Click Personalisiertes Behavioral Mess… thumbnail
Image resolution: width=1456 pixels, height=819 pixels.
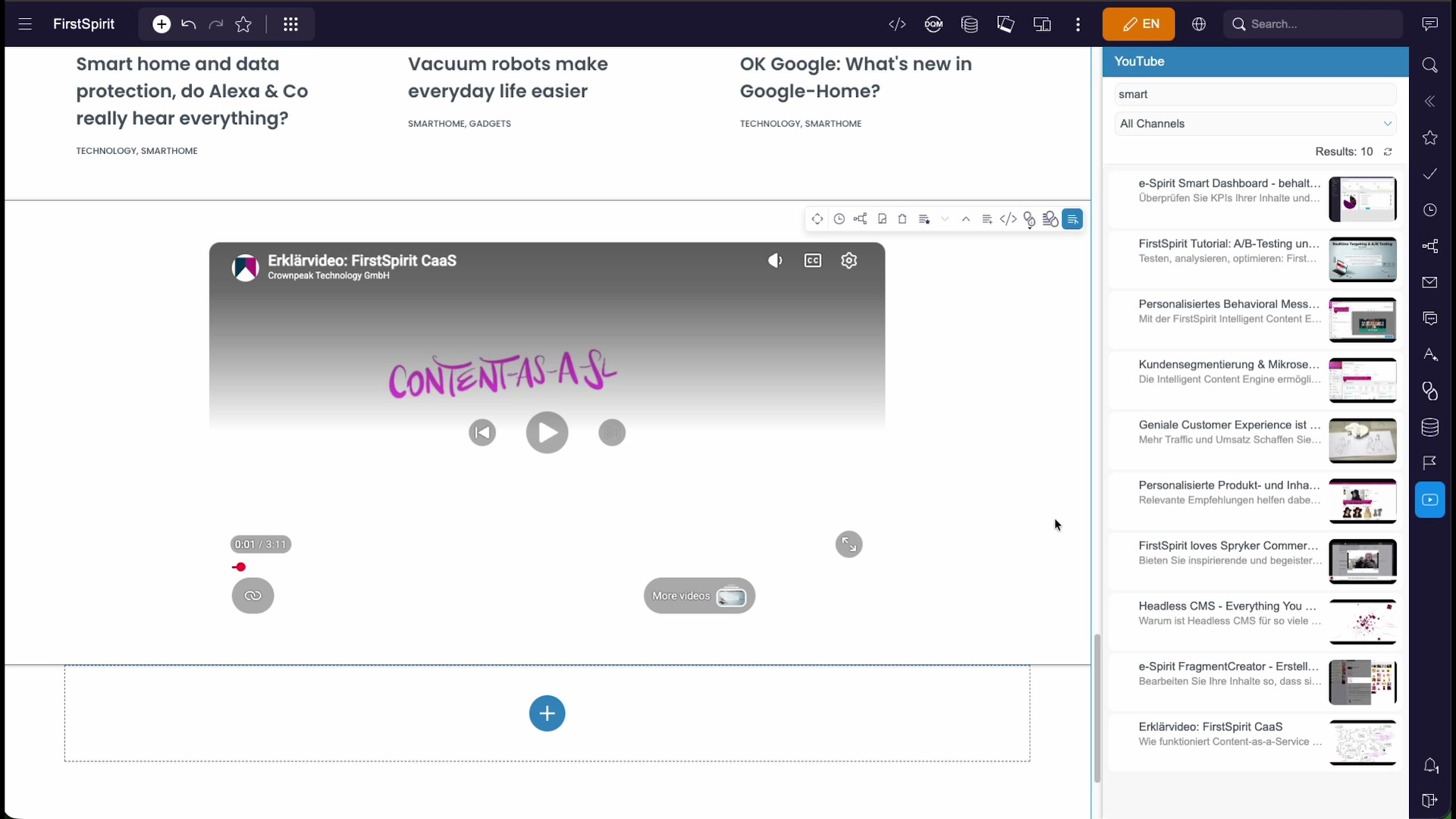1363,320
